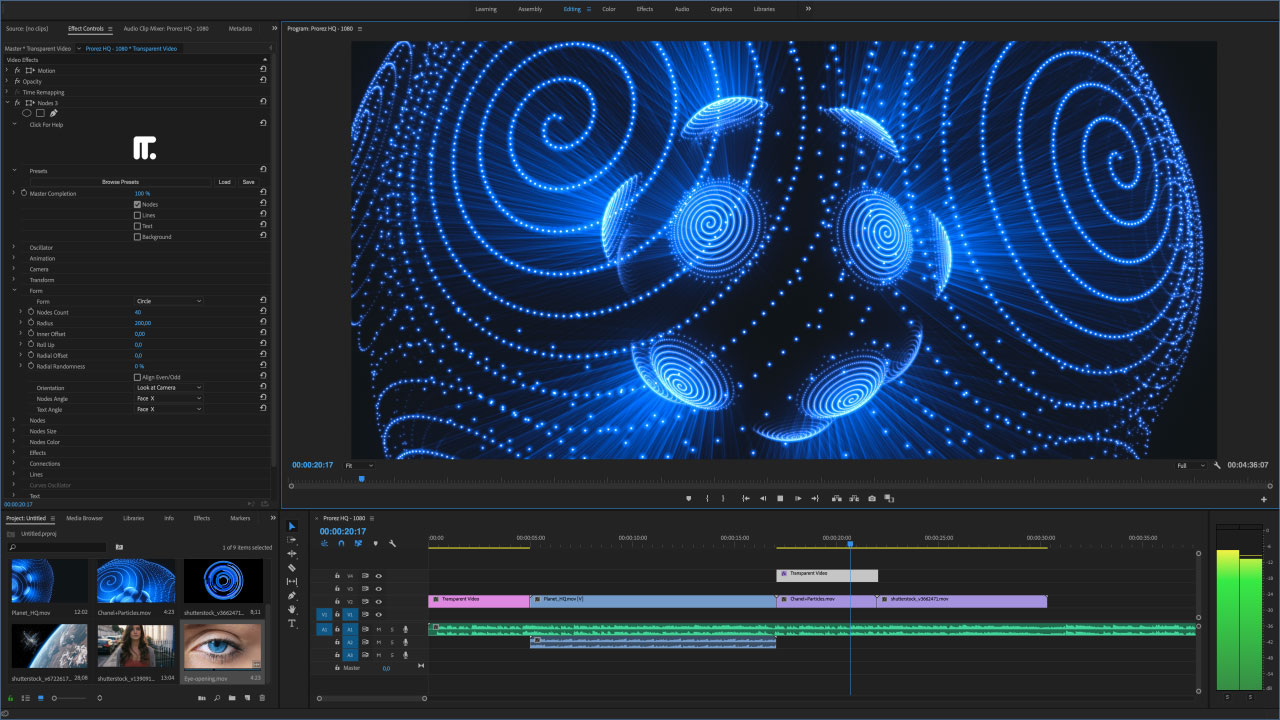
Task: Click the Export Frame camera icon
Action: (872, 498)
